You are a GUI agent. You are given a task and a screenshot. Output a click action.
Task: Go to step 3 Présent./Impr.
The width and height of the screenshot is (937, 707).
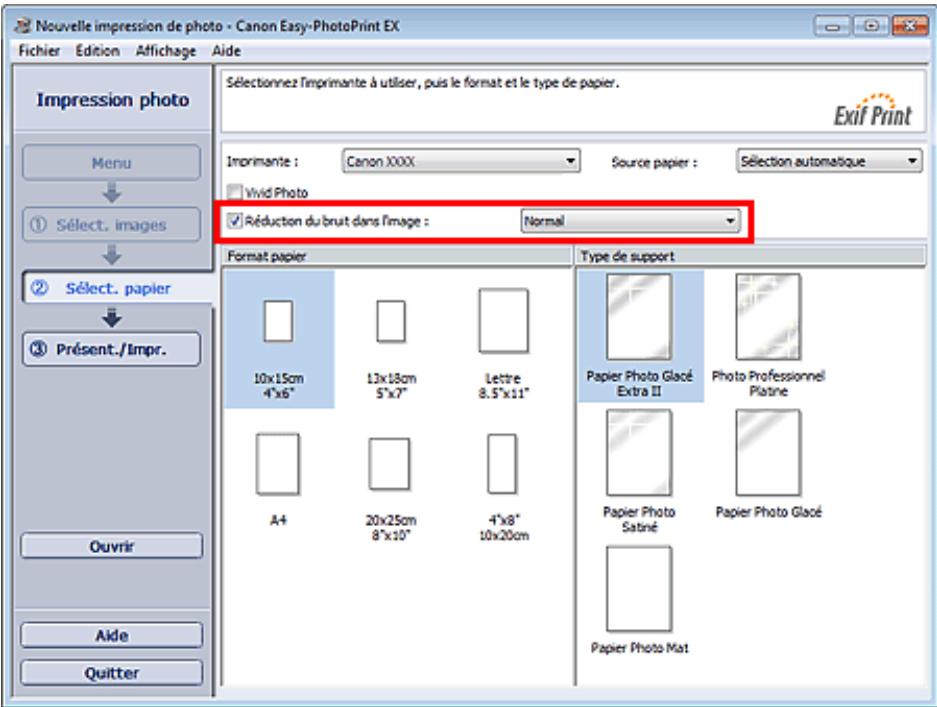coord(112,349)
